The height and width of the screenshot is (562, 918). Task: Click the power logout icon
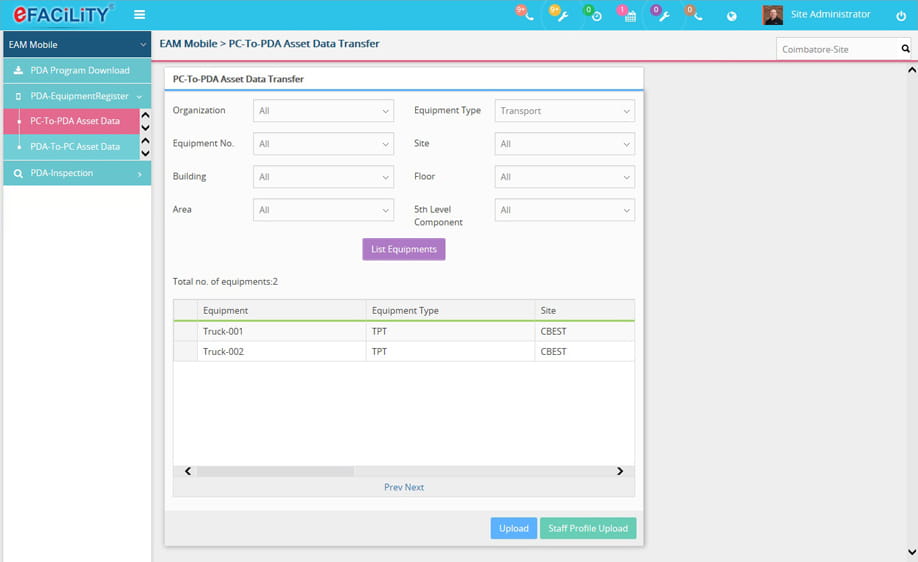[901, 16]
